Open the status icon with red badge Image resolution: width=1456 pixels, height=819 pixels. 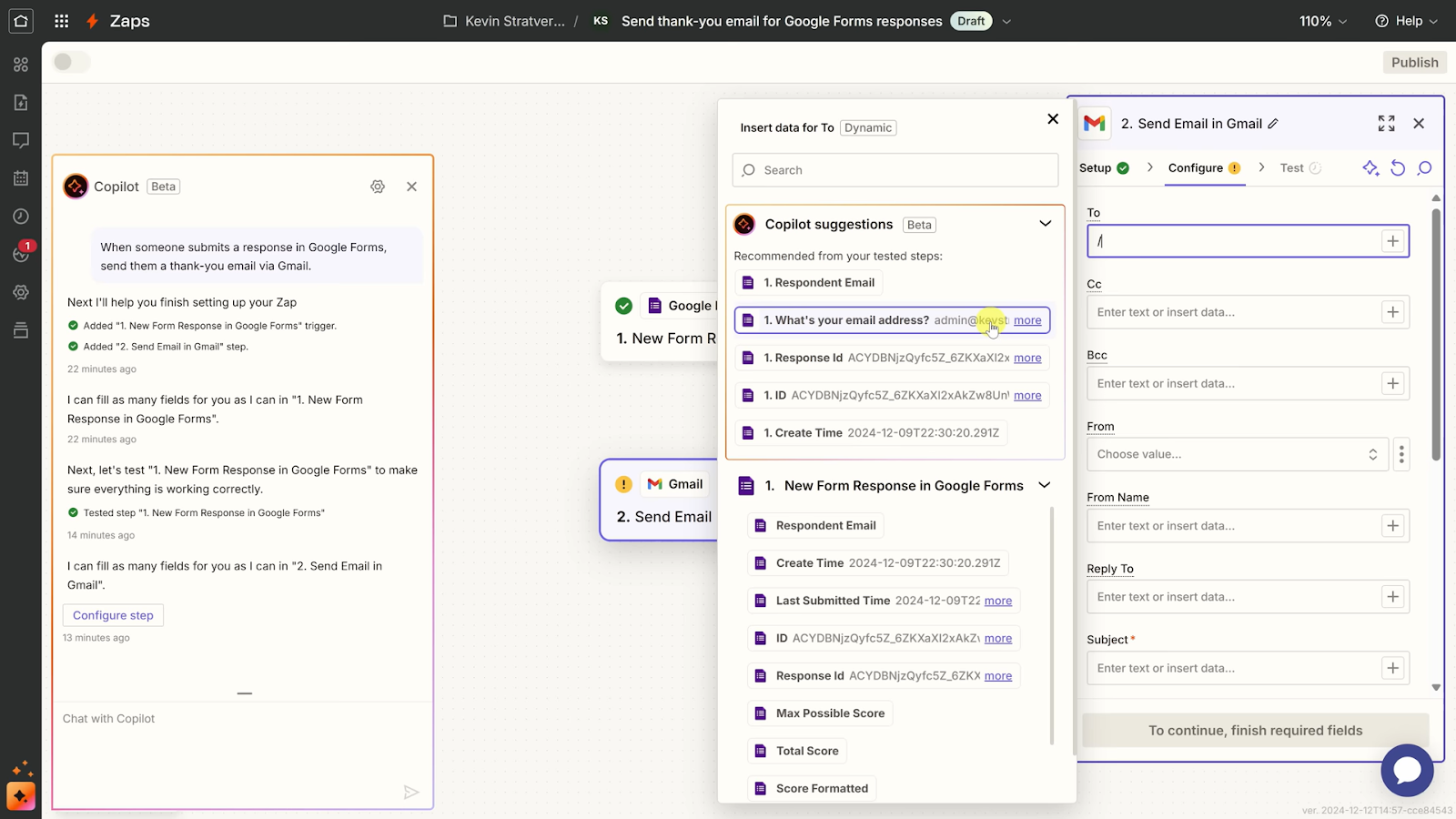[21, 253]
